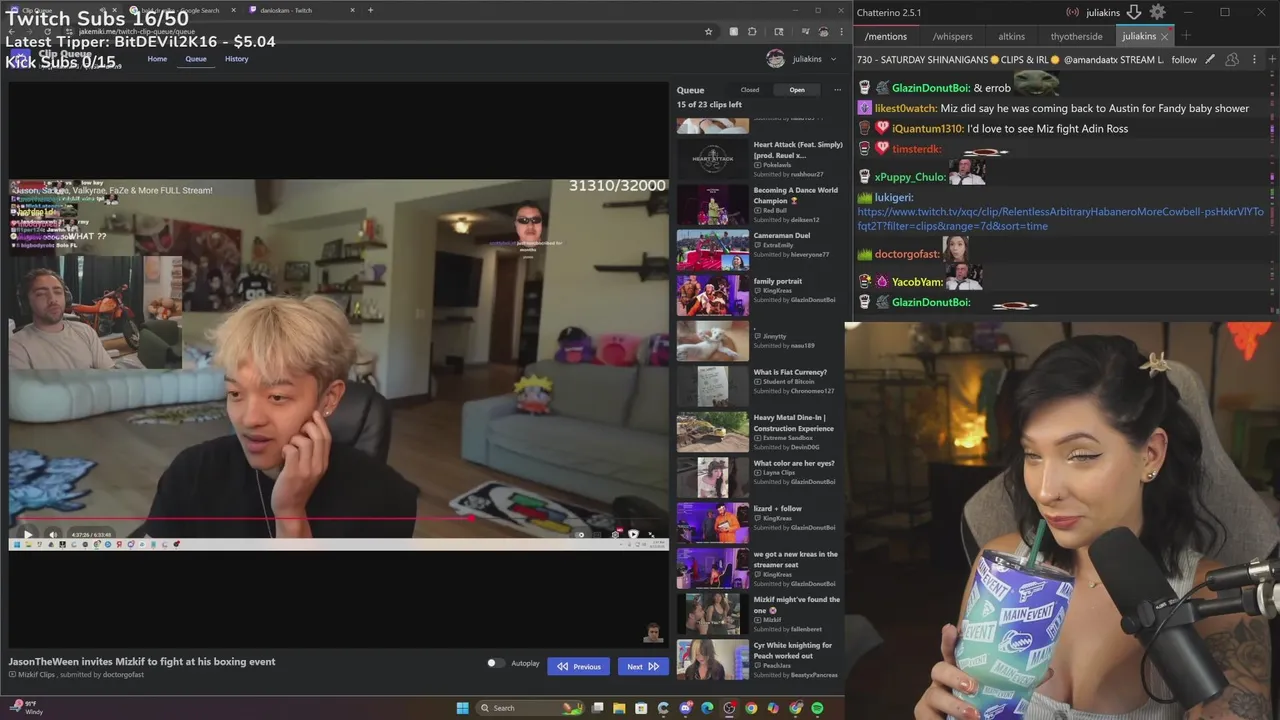Select 'What is Fiat Currency?' clip
1280x720 pixels.
point(759,387)
